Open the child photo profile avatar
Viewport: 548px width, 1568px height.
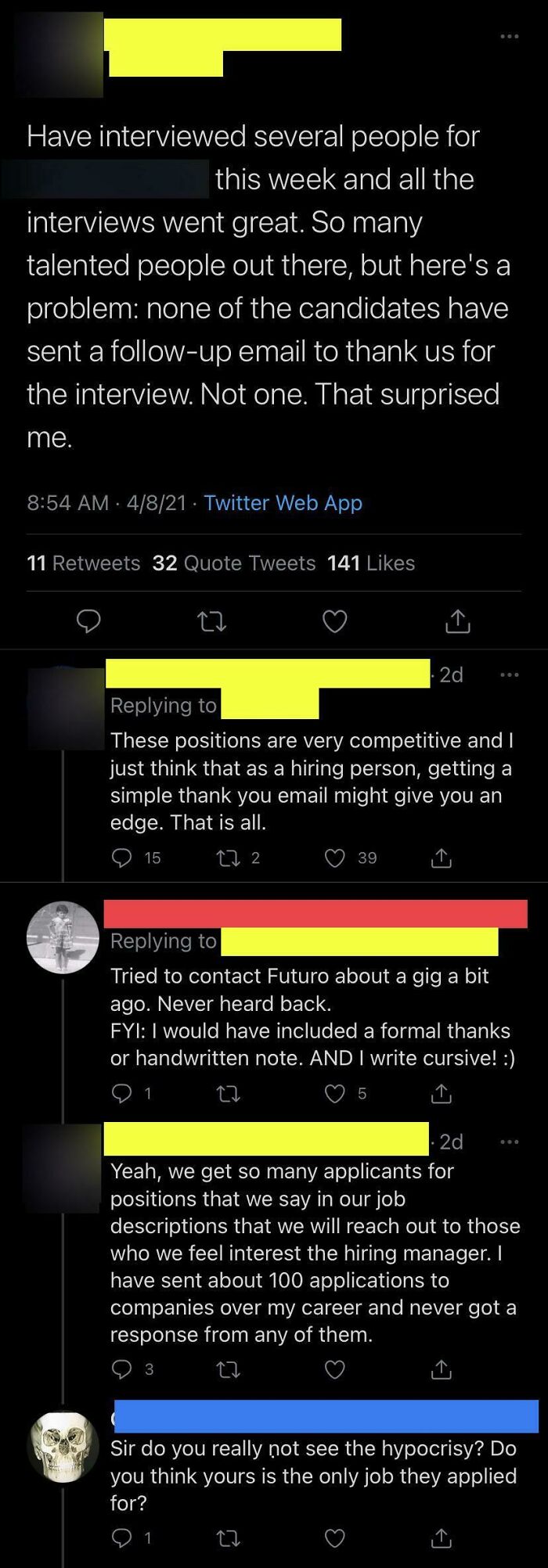(x=63, y=937)
